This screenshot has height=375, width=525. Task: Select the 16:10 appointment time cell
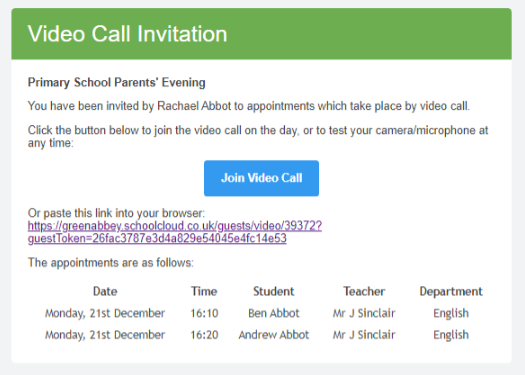point(204,313)
